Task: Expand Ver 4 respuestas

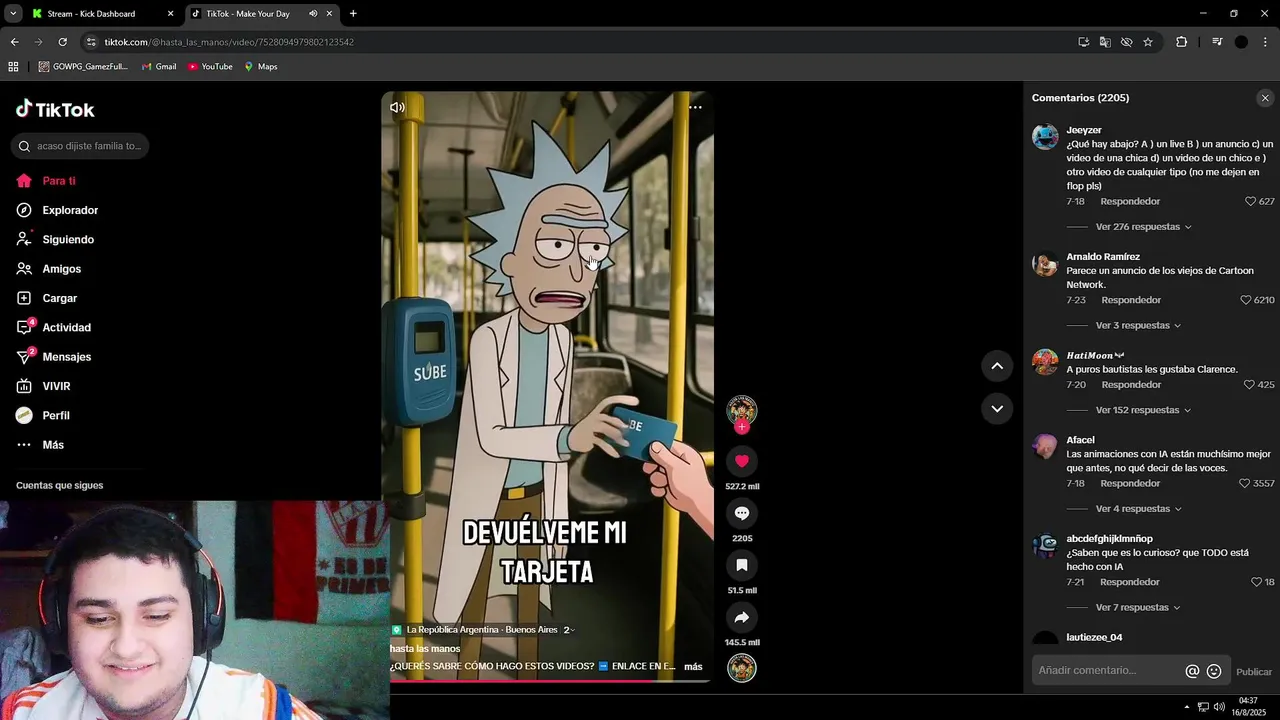Action: tap(1138, 509)
